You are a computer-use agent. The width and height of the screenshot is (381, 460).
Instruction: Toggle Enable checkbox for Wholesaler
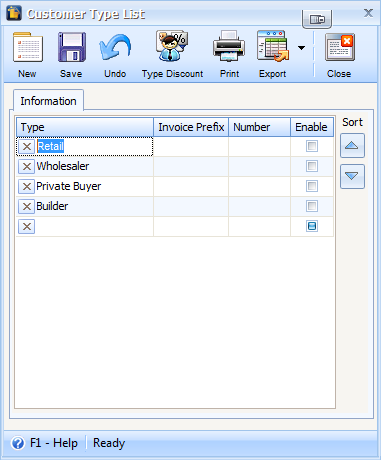(x=312, y=166)
